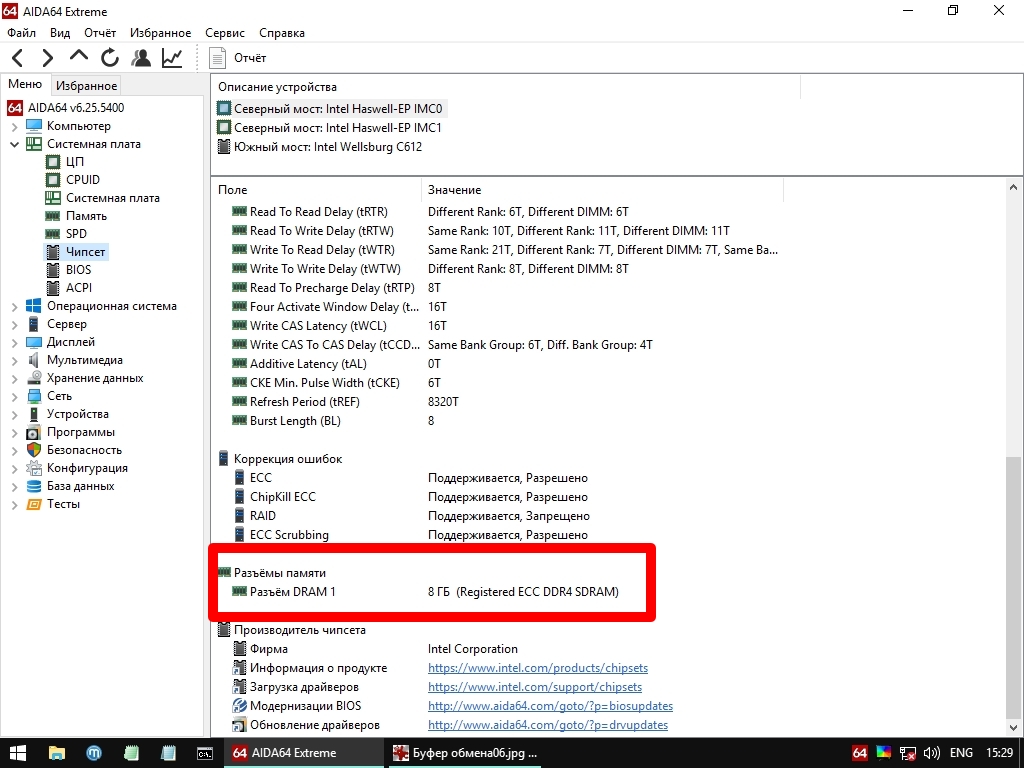Viewport: 1024px width, 768px height.
Task: Go back with the left arrow toolbar icon
Action: [18, 58]
